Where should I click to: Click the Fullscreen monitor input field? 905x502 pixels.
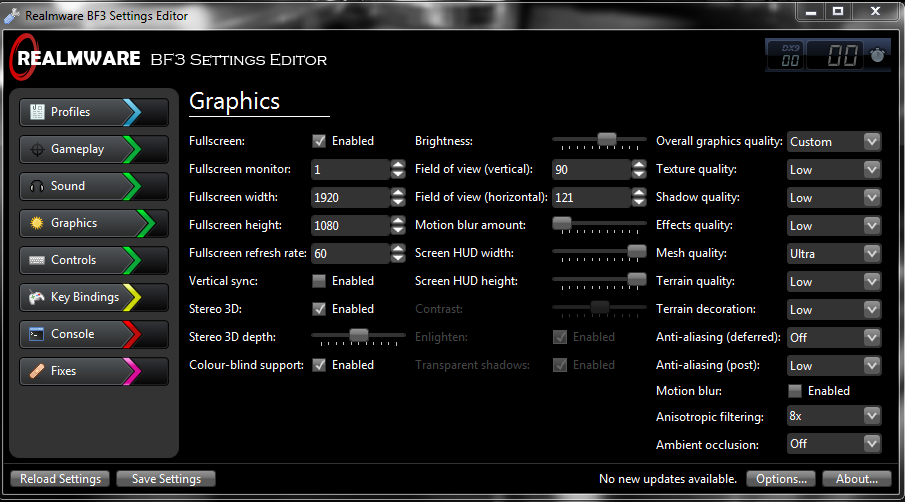351,170
